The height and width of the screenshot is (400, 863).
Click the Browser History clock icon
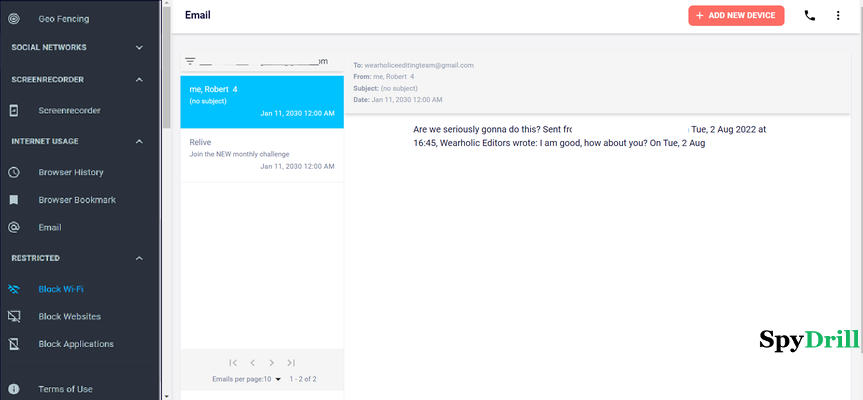point(14,172)
